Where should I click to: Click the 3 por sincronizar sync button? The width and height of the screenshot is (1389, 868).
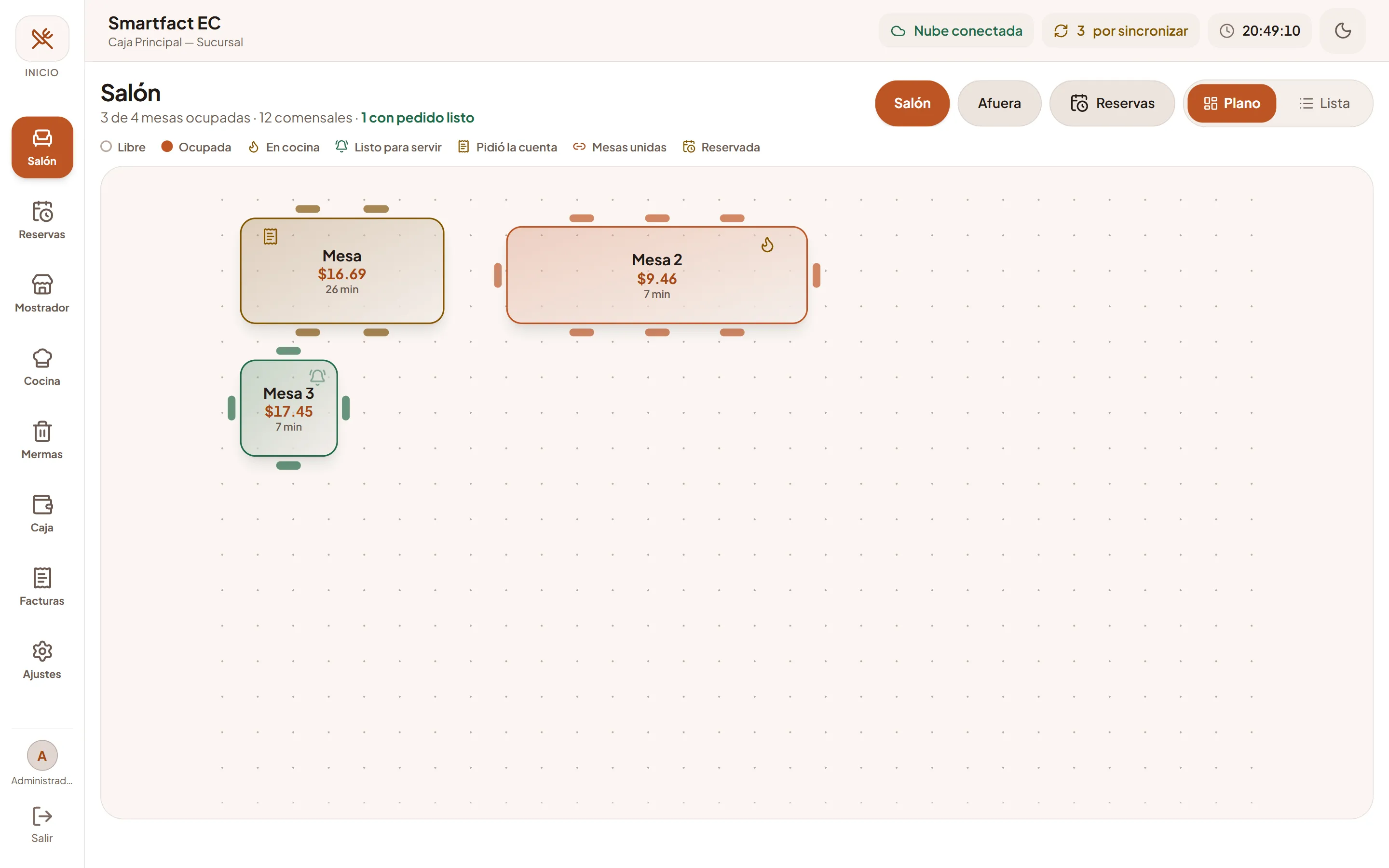[x=1120, y=30]
